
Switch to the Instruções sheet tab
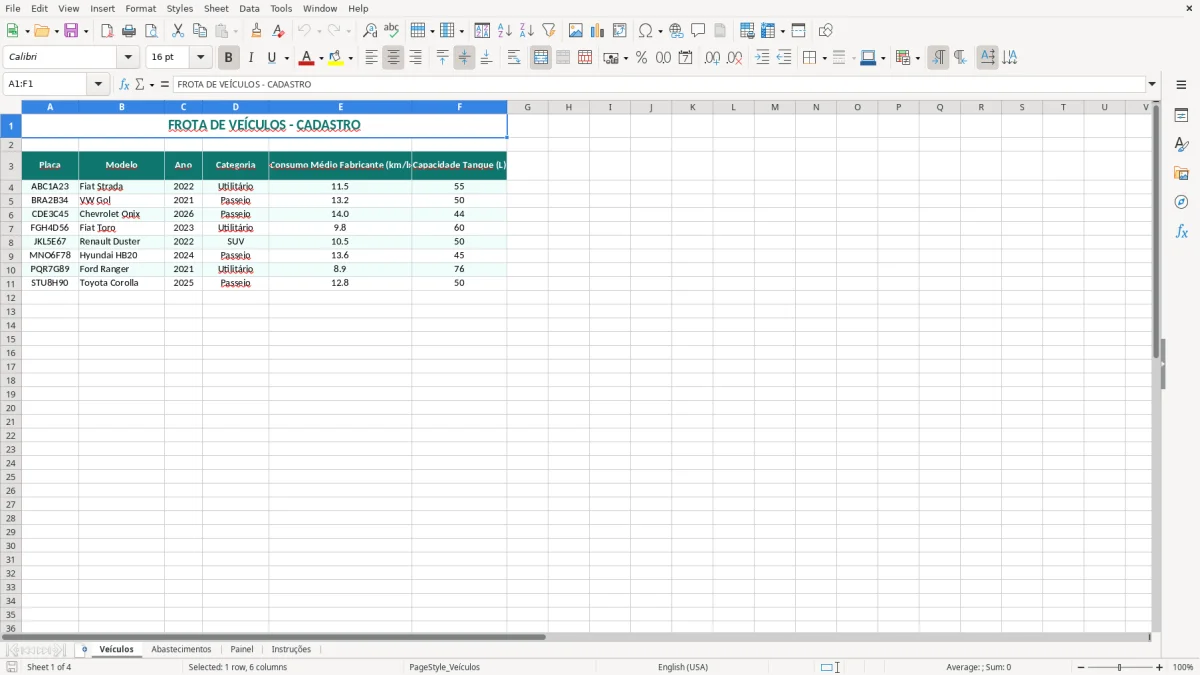pos(291,649)
